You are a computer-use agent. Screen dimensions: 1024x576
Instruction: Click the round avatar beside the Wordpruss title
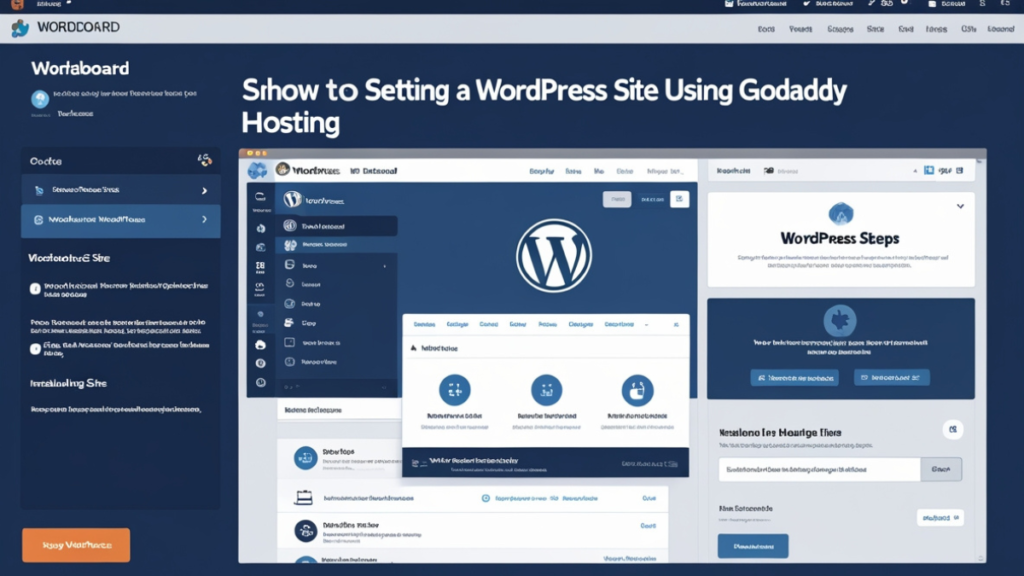click(x=283, y=169)
